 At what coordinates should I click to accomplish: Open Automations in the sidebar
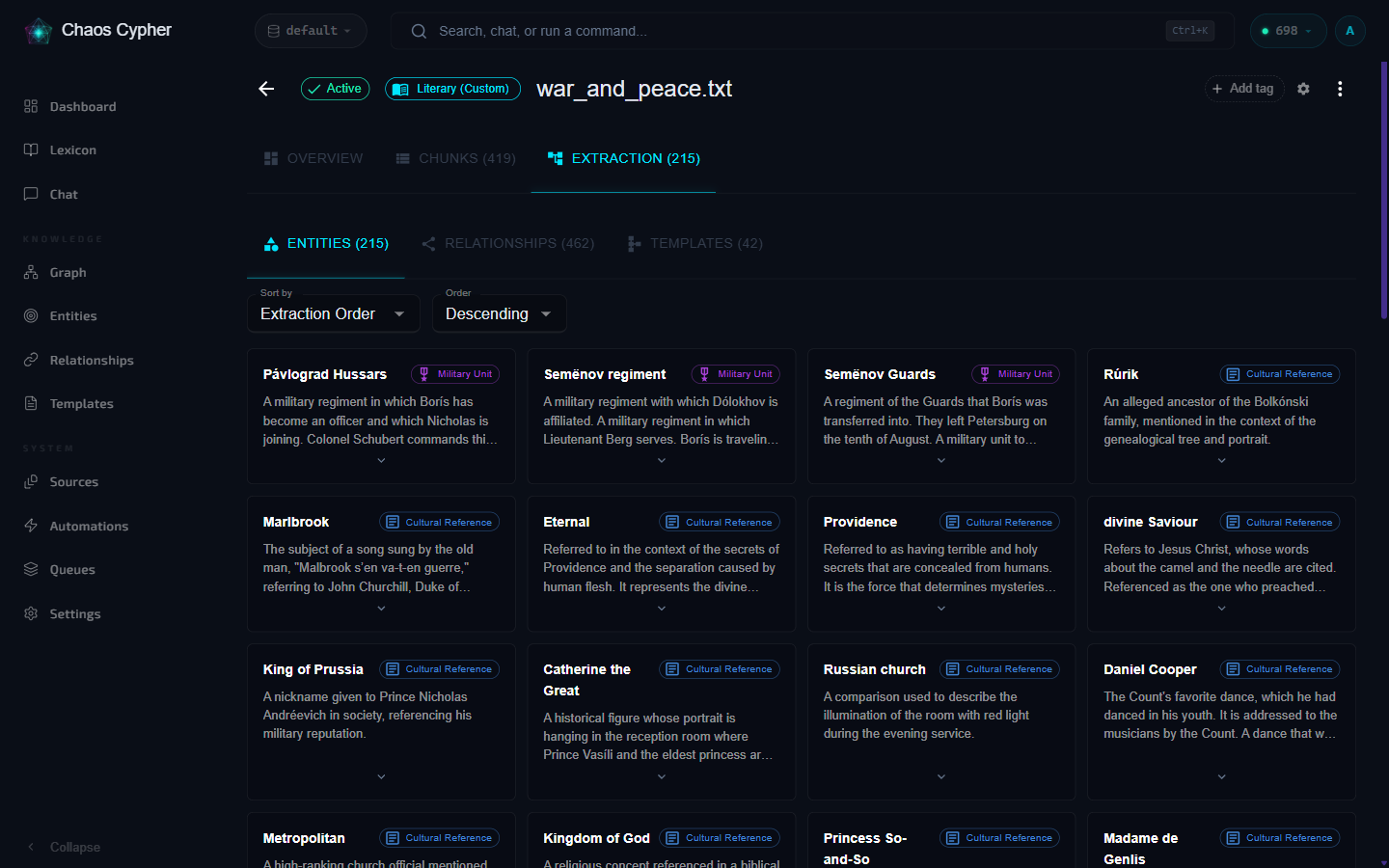coord(89,527)
